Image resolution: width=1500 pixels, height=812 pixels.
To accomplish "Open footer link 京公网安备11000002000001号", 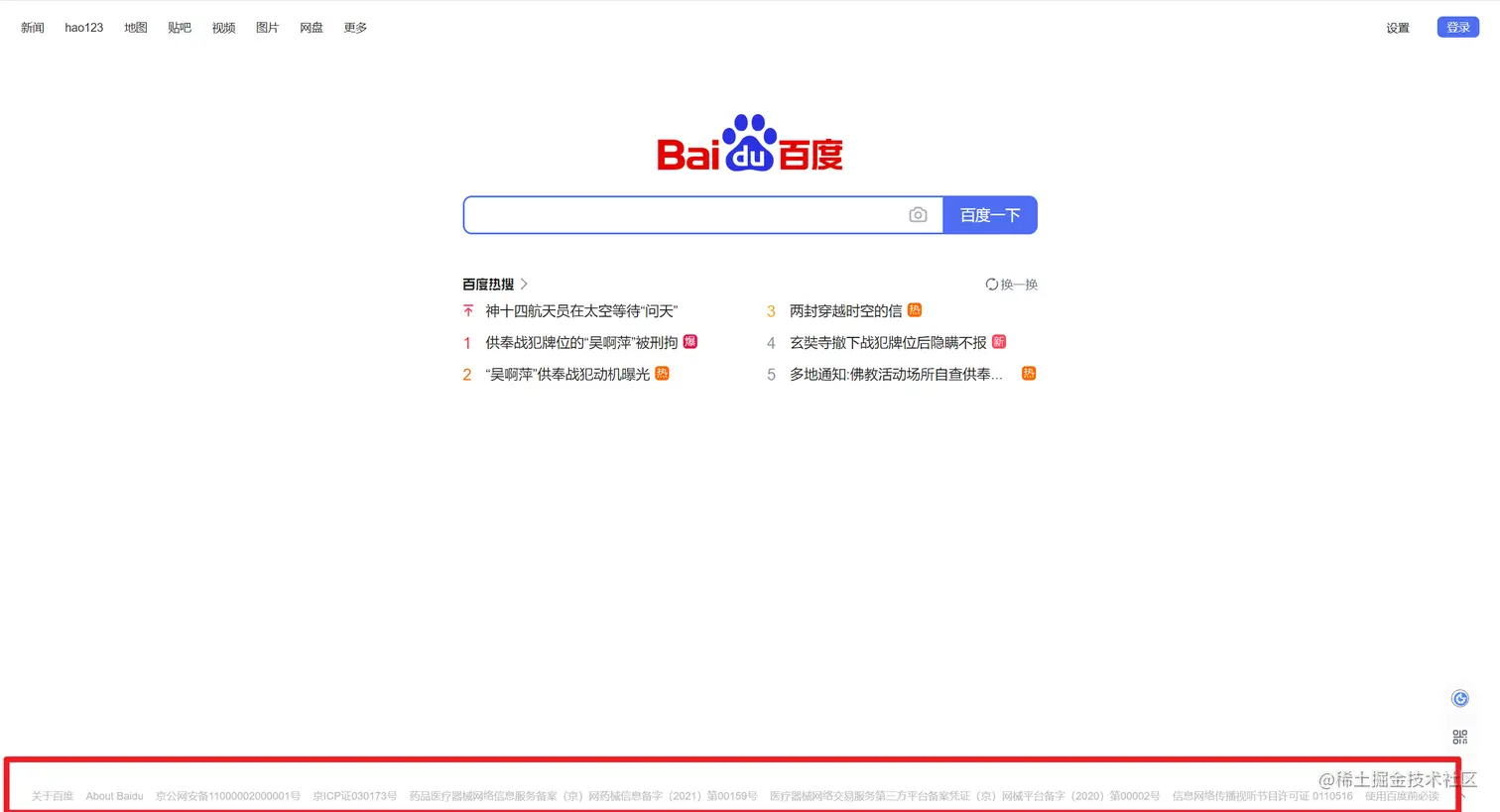I will coord(228,796).
